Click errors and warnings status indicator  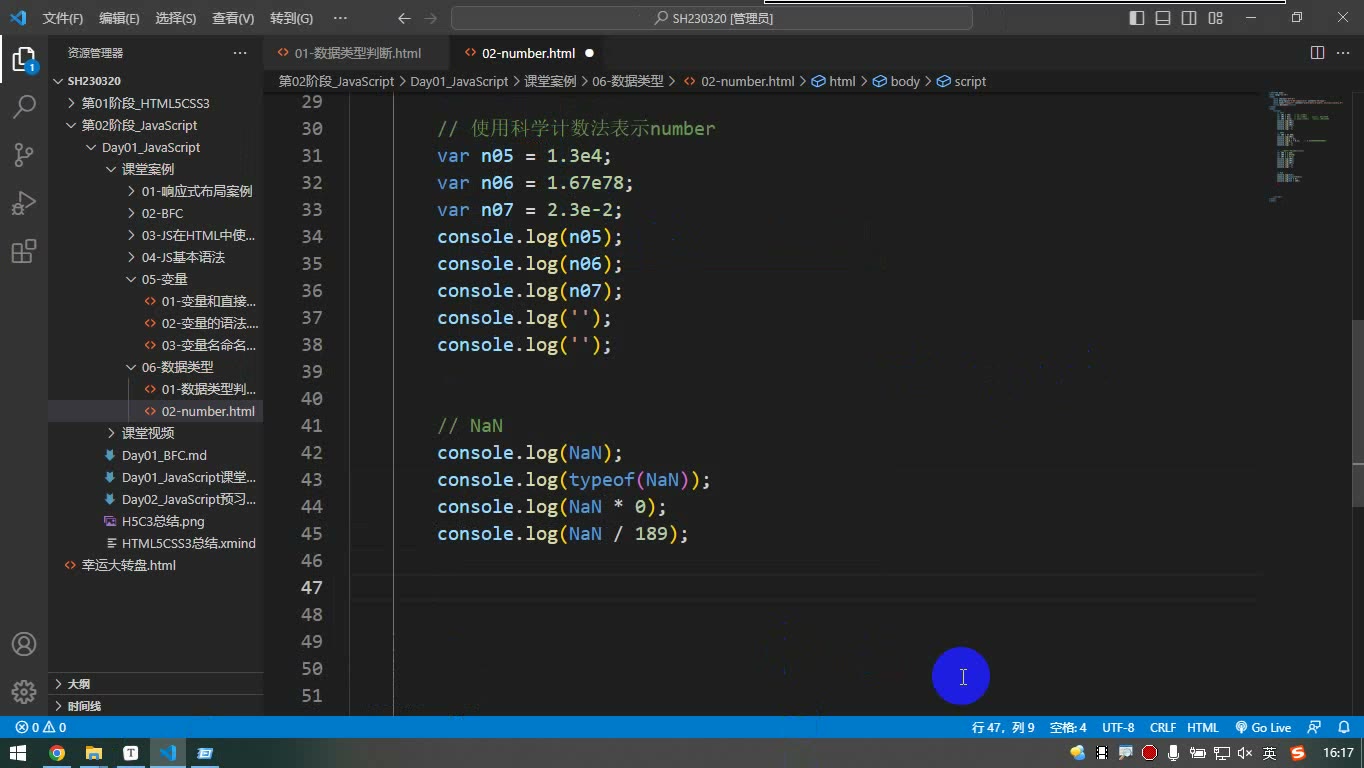[41, 728]
